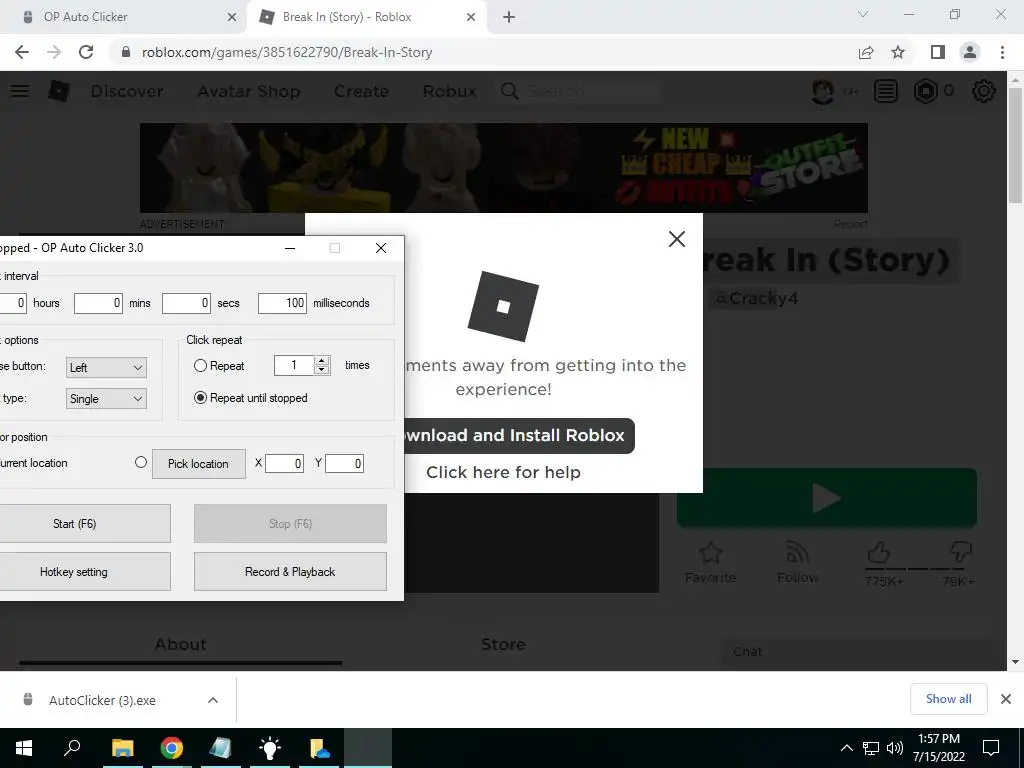Screen dimensions: 1024x768
Task: Open Avatar Shop in Roblox nav
Action: coord(249,91)
